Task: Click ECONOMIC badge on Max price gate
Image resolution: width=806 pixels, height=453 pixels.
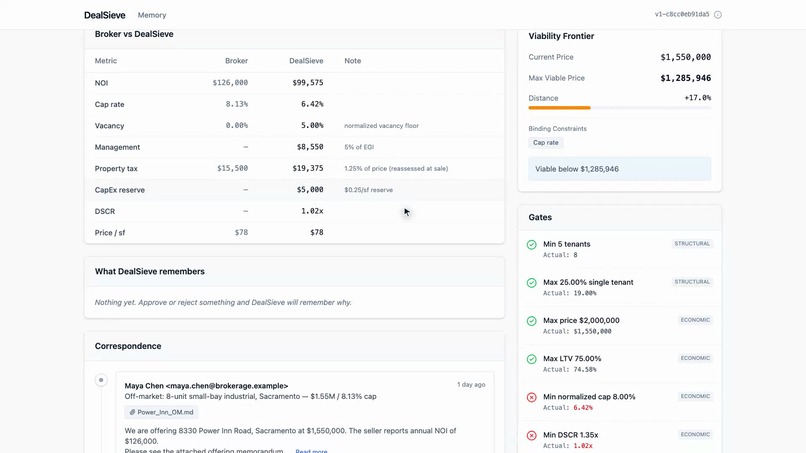Action: pos(695,320)
